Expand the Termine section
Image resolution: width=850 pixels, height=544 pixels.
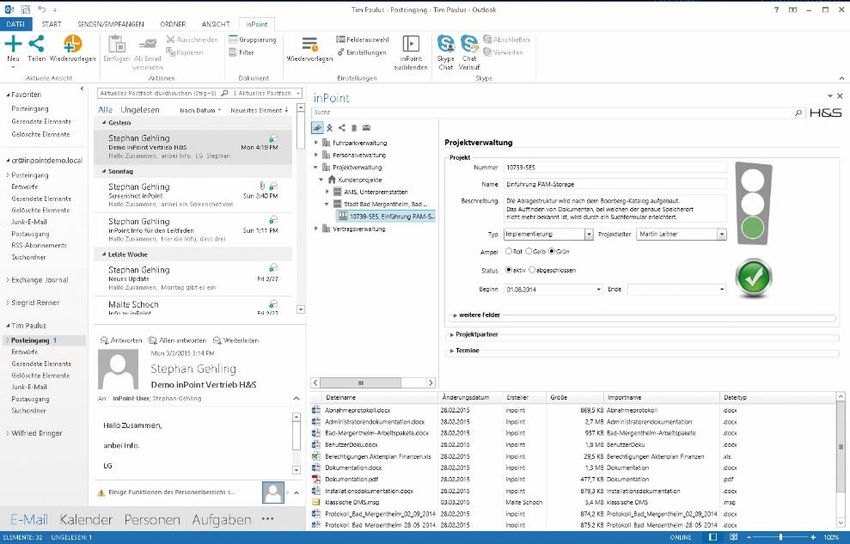pyautogui.click(x=452, y=351)
